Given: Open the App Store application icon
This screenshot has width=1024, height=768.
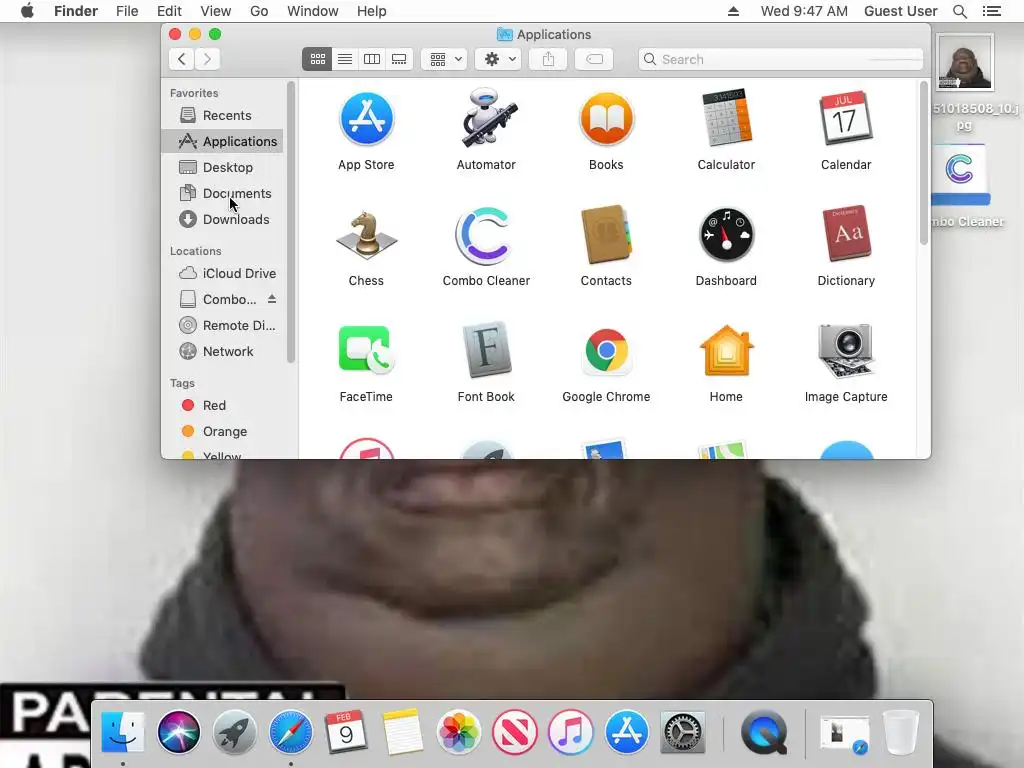Looking at the screenshot, I should point(366,119).
